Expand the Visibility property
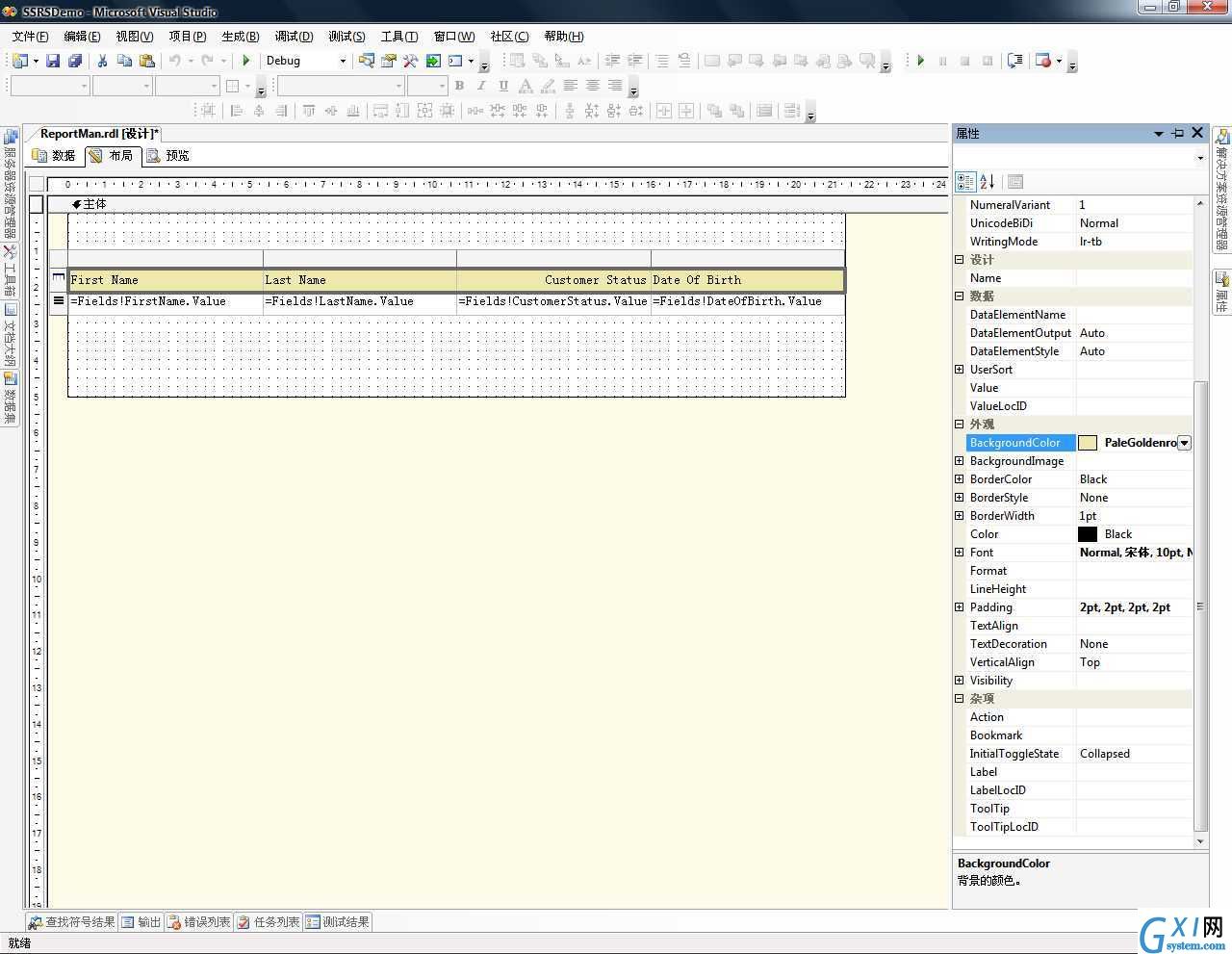The image size is (1232, 954). coord(959,681)
